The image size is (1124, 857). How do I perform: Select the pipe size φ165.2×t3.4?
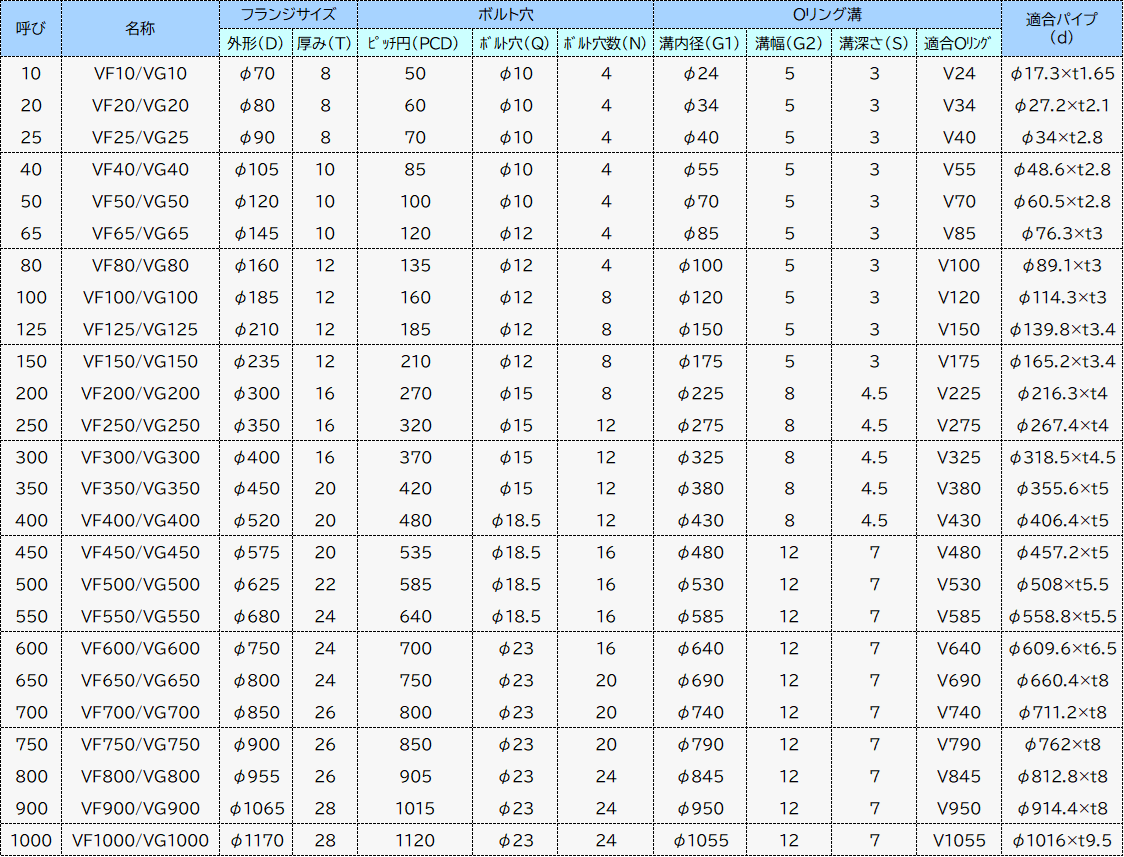coord(1062,362)
